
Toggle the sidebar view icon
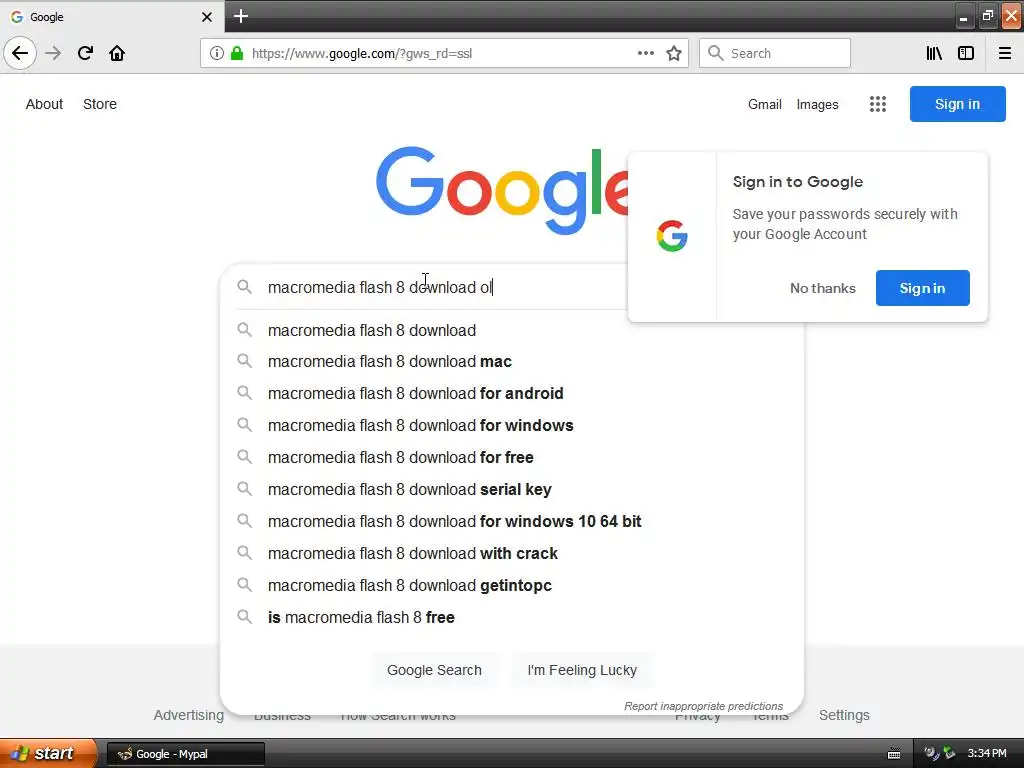[966, 53]
